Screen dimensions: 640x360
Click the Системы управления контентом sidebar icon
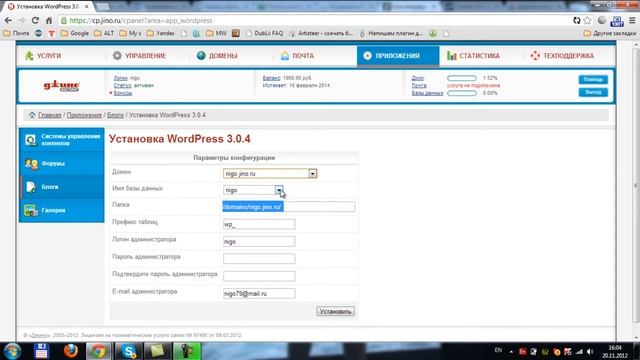point(31,140)
